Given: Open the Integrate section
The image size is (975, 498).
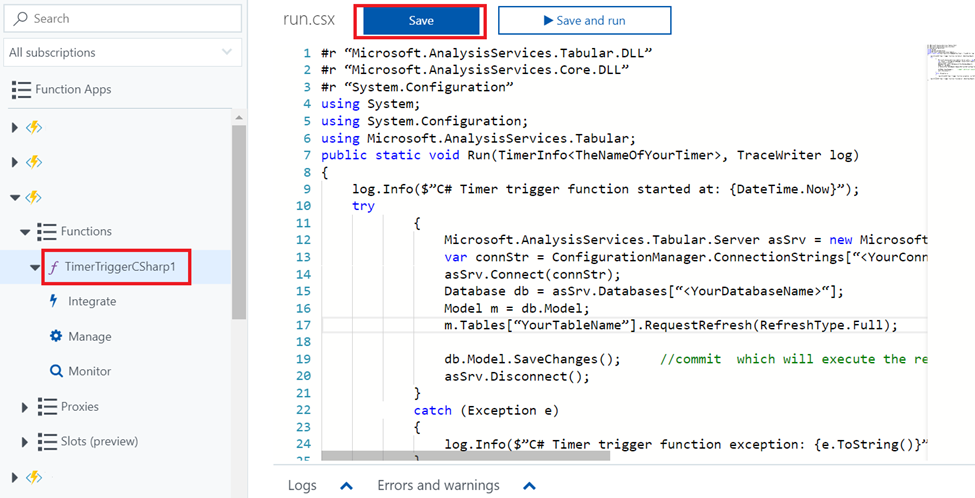Looking at the screenshot, I should (x=92, y=302).
